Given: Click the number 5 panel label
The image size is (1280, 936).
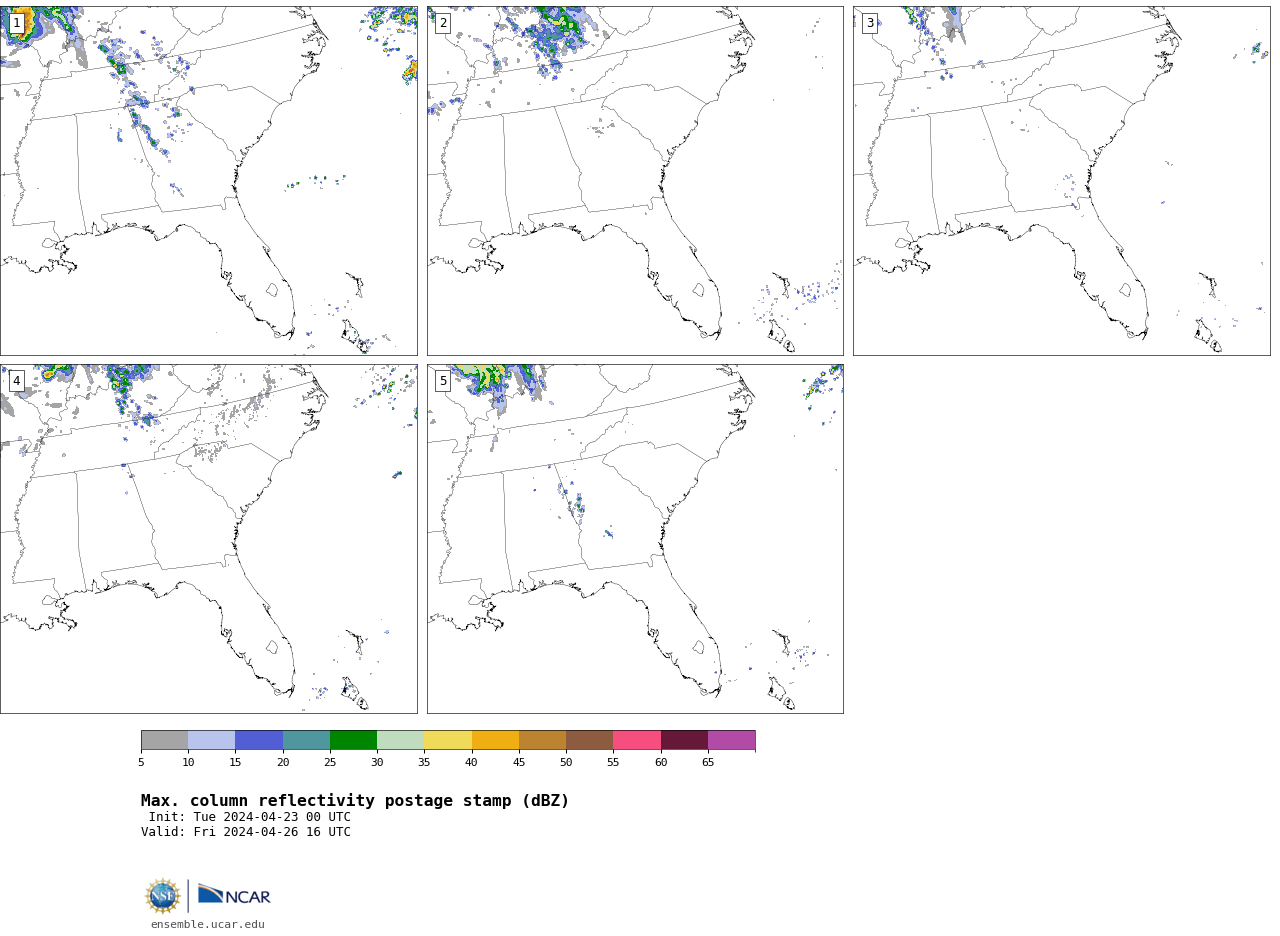Looking at the screenshot, I should (x=443, y=381).
